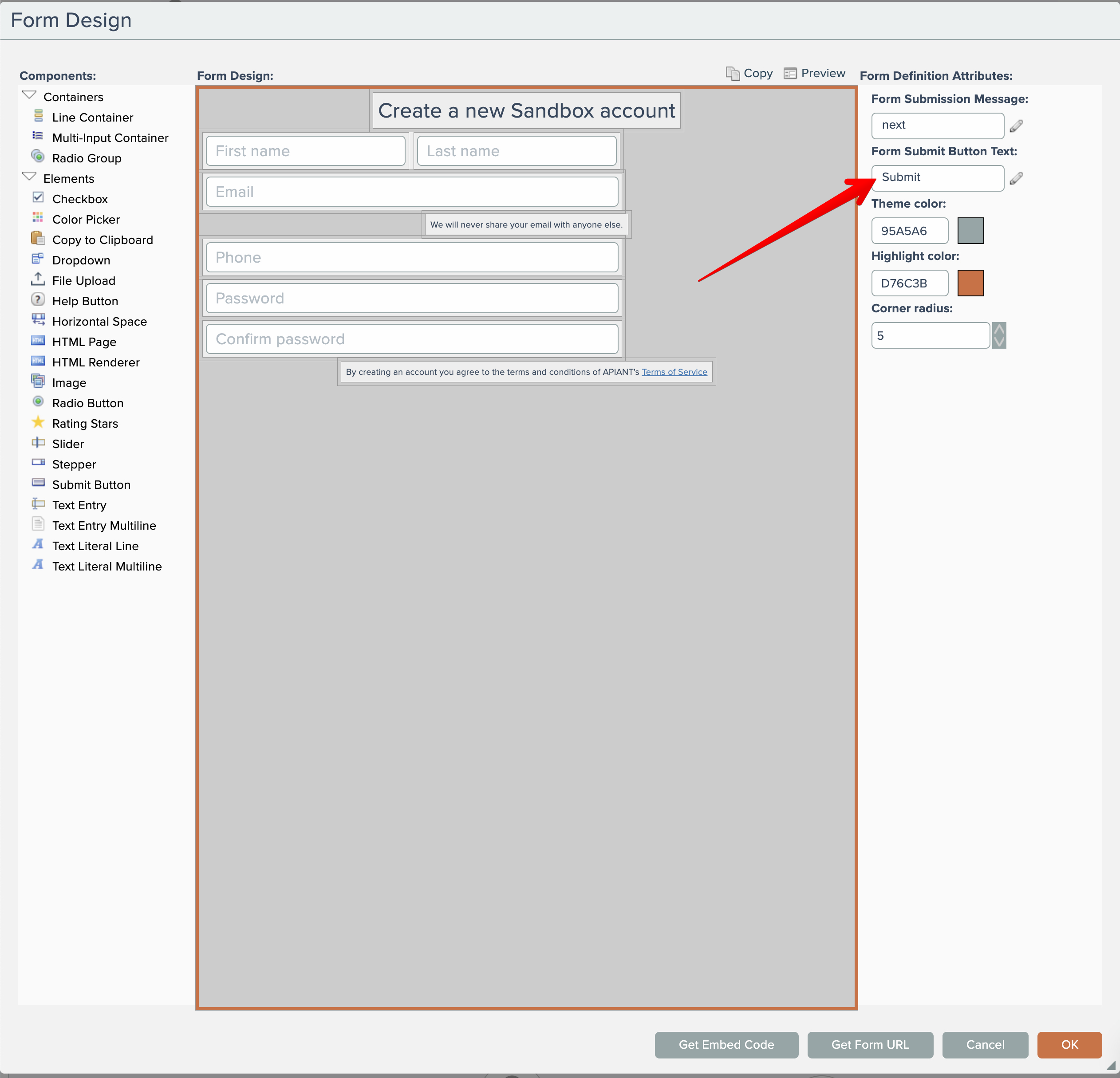Click pencil icon beside Submit Button Text

coord(1016,178)
